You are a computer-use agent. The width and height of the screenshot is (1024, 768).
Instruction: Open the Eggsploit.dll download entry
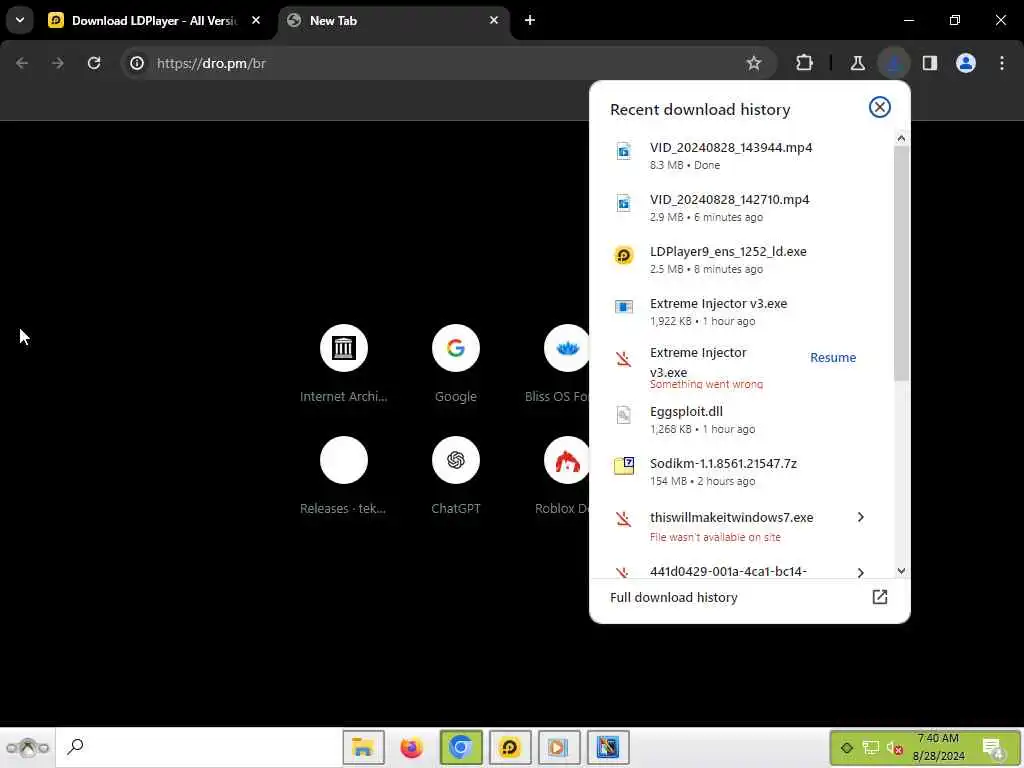coord(741,419)
